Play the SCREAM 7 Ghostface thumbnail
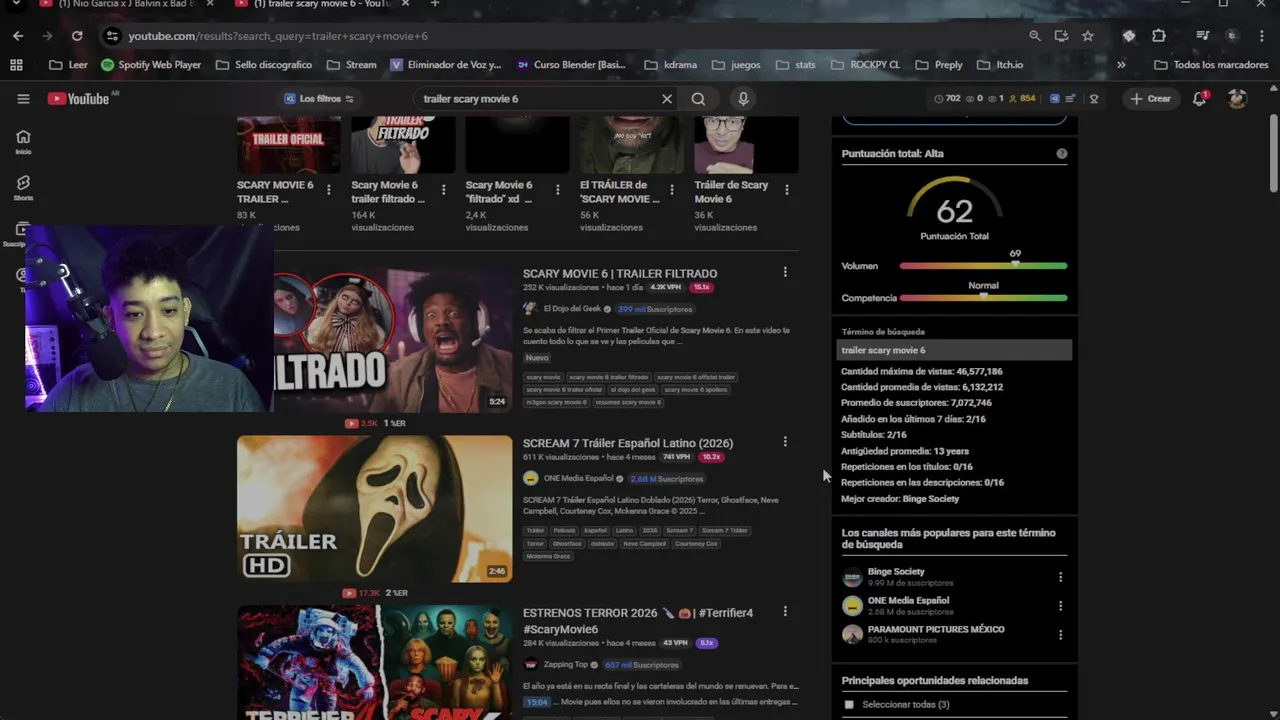The width and height of the screenshot is (1280, 720). coord(374,508)
